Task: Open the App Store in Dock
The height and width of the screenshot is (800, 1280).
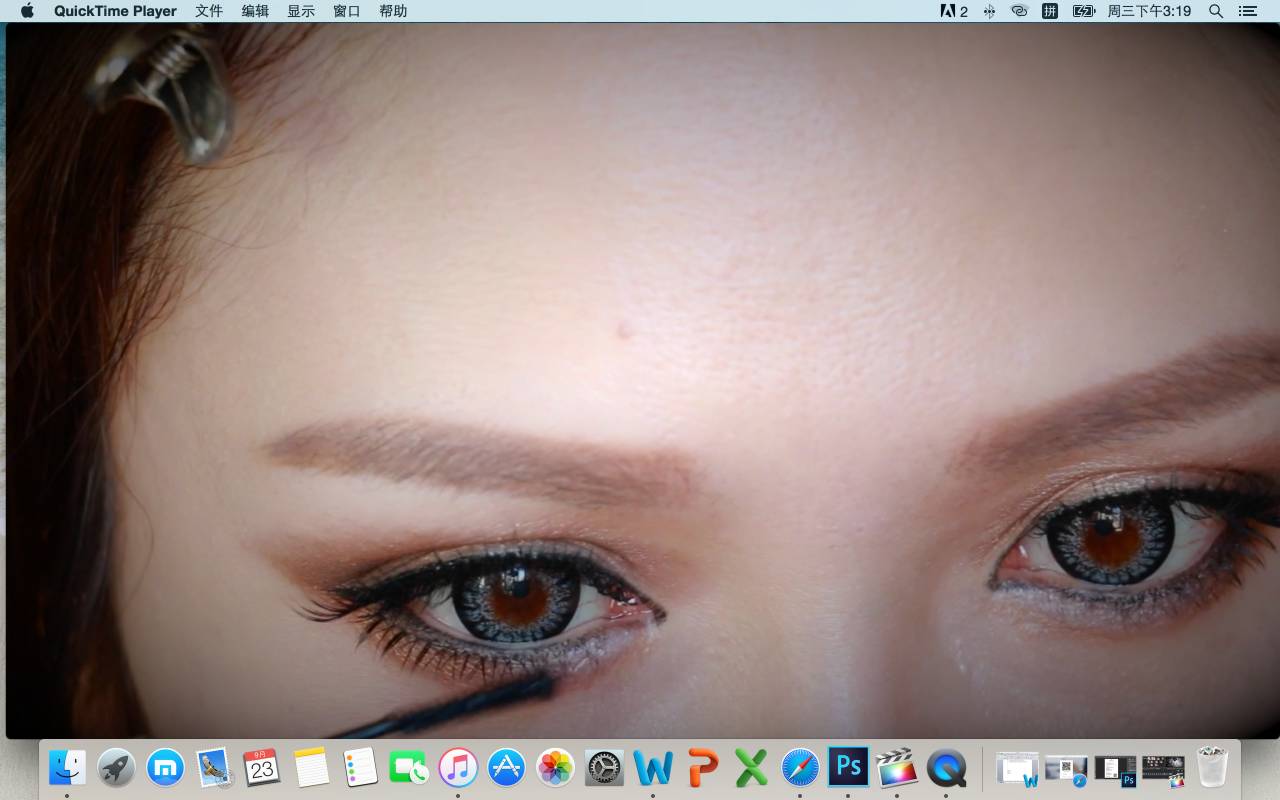Action: tap(507, 768)
